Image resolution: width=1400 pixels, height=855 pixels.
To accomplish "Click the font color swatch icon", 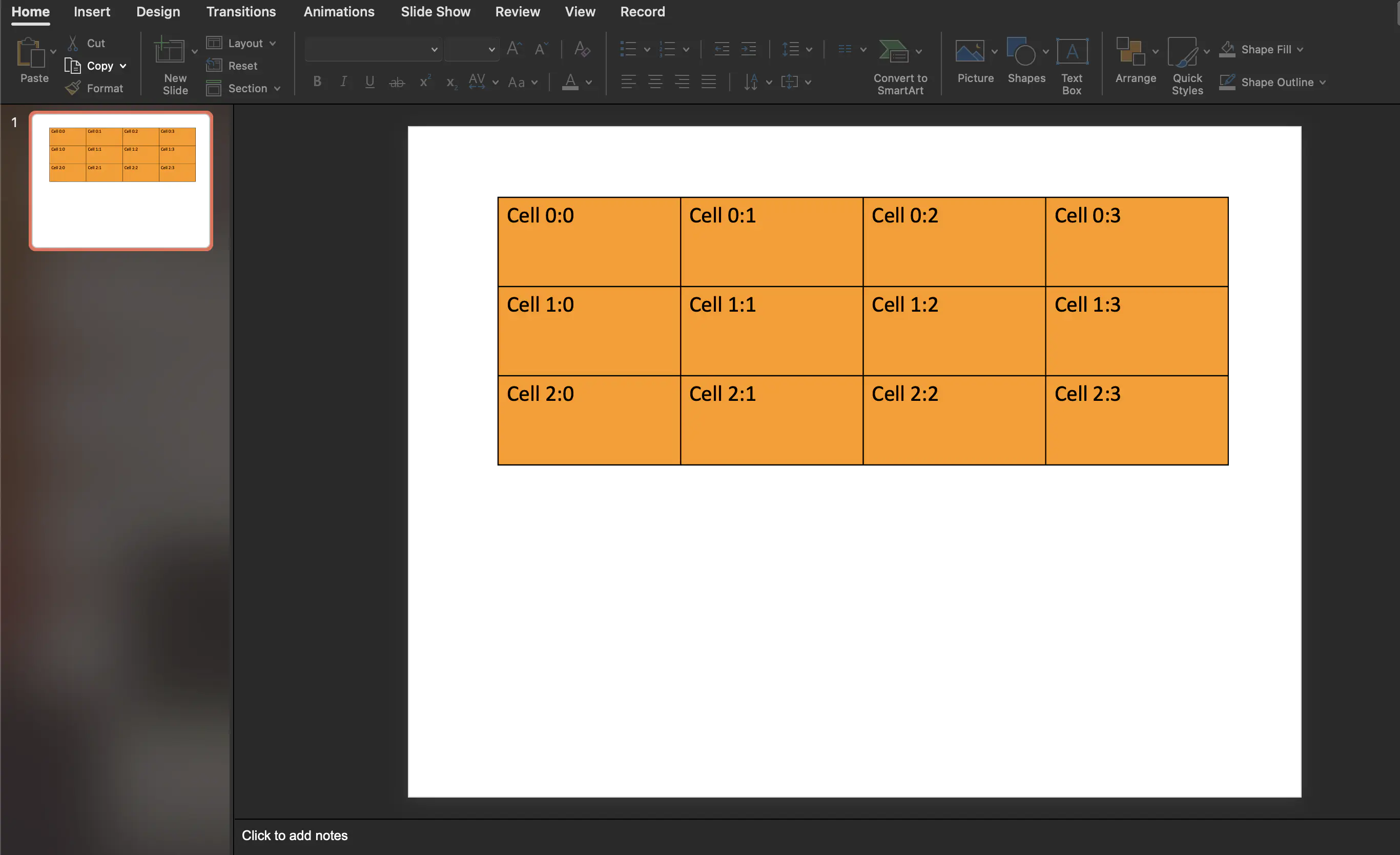I will tap(570, 82).
